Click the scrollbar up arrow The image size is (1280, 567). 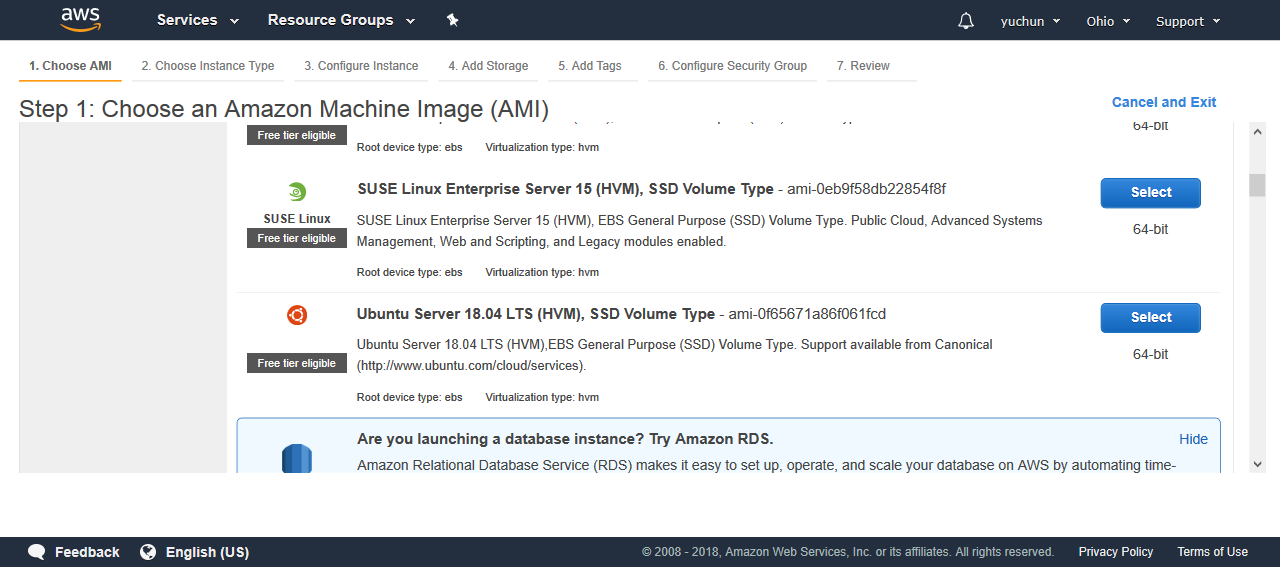click(x=1257, y=130)
